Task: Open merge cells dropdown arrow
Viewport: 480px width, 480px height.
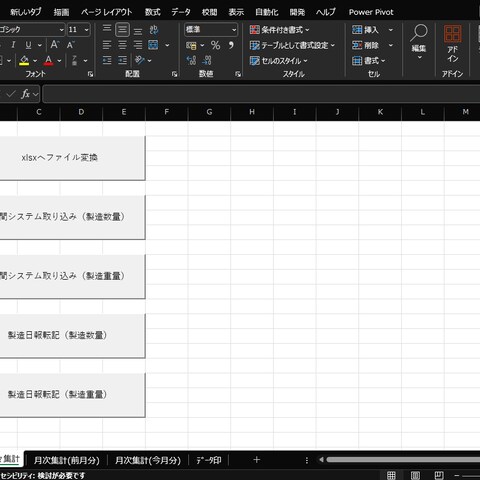Action: coord(167,45)
